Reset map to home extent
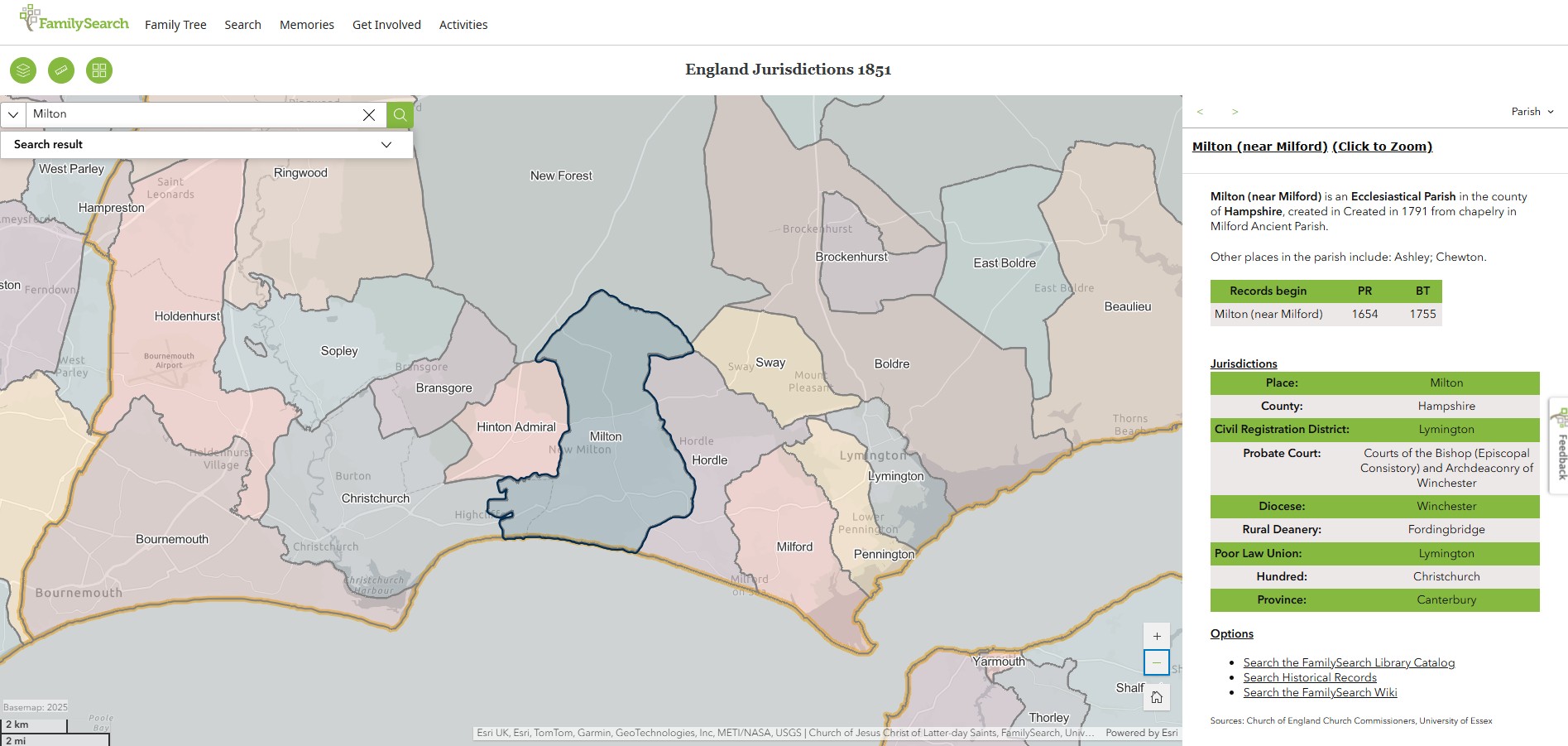1568x746 pixels. click(x=1157, y=697)
